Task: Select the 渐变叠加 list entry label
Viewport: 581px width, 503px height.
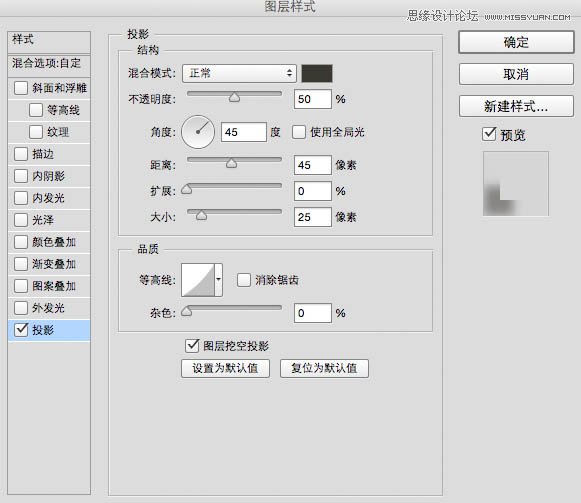Action: coord(54,264)
